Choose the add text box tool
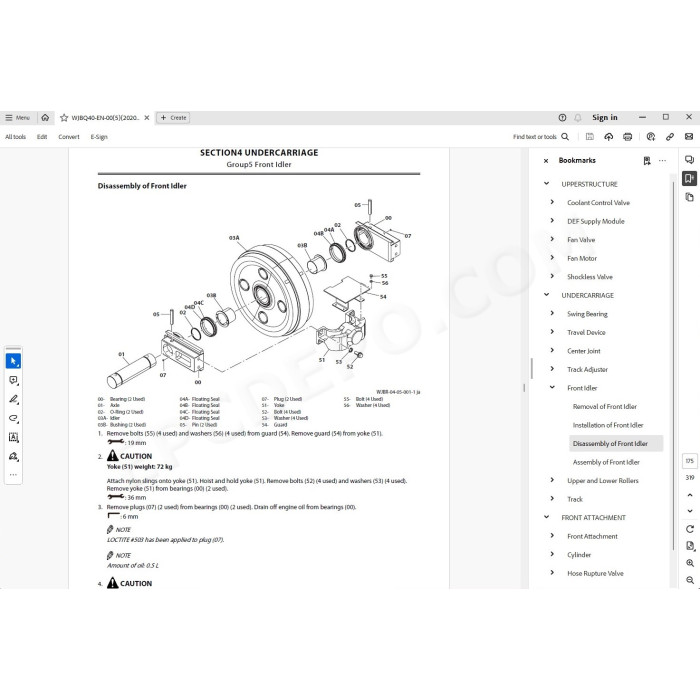The width and height of the screenshot is (700, 700). [x=13, y=438]
